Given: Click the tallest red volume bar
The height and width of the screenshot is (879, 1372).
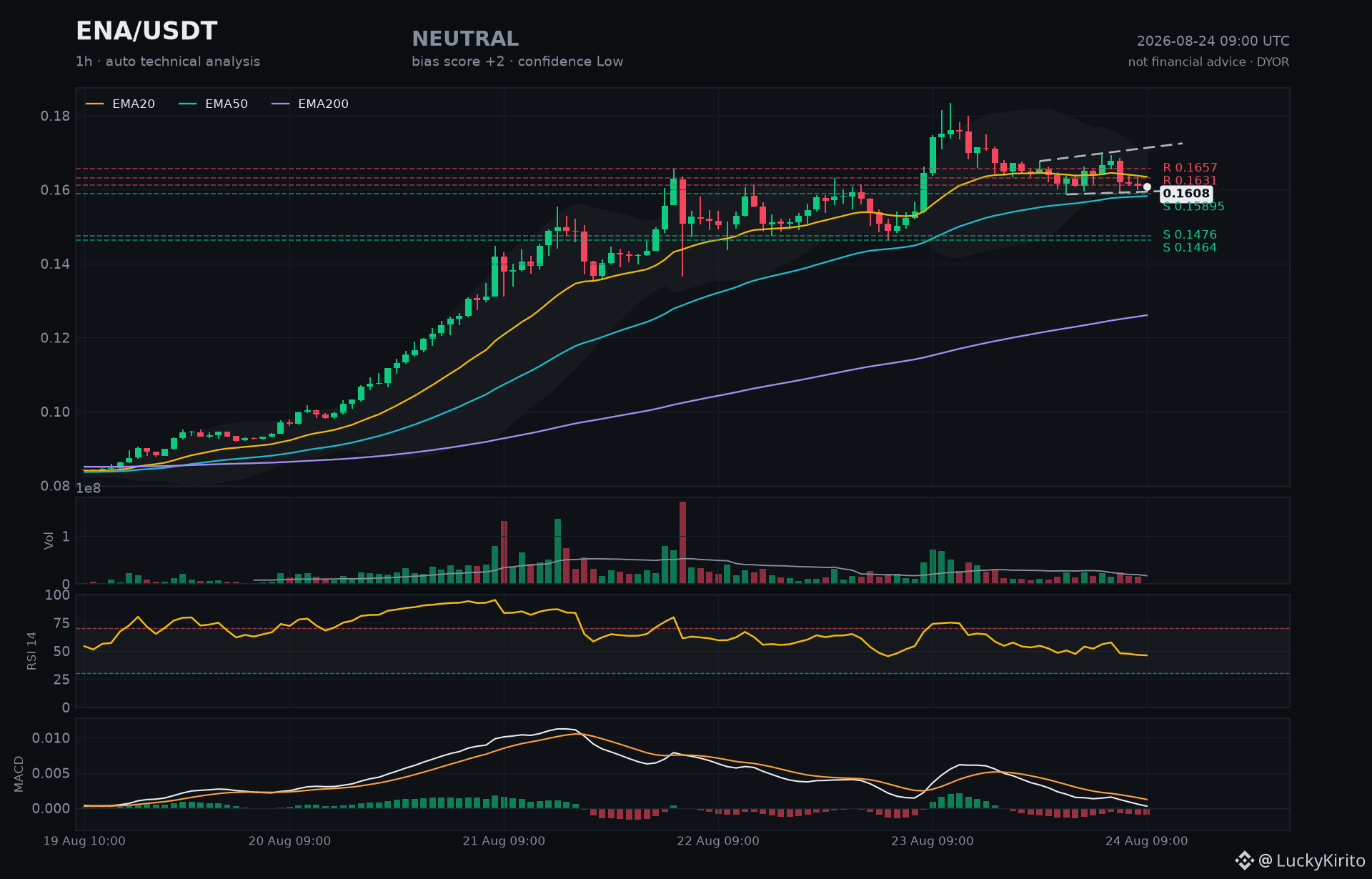Looking at the screenshot, I should 682,542.
